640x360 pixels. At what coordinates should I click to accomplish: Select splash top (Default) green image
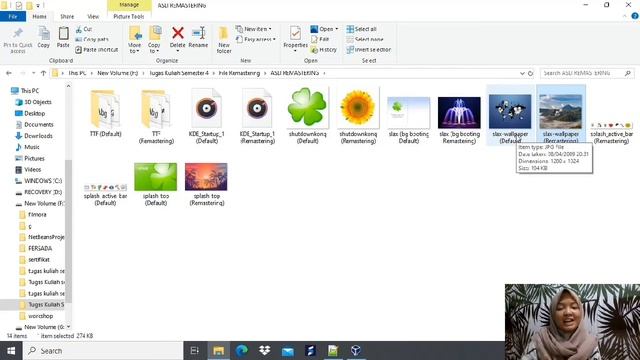(156, 184)
